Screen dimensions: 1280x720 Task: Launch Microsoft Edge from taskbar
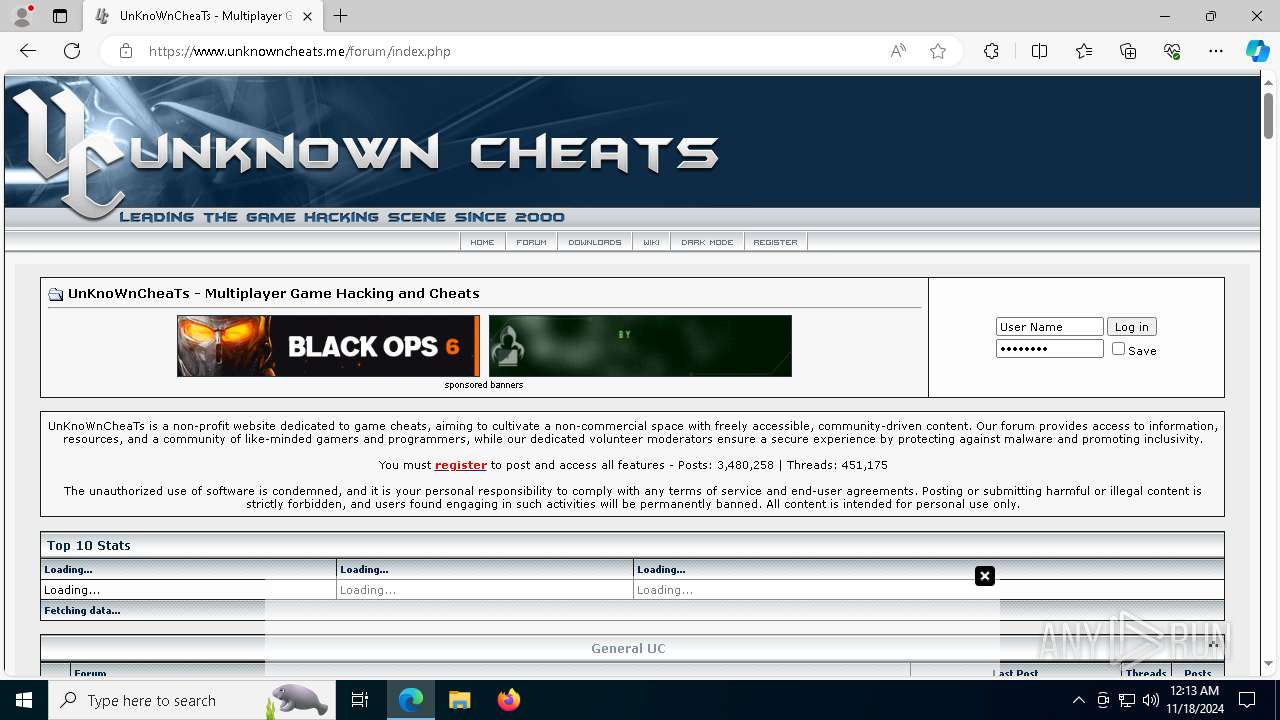[411, 700]
